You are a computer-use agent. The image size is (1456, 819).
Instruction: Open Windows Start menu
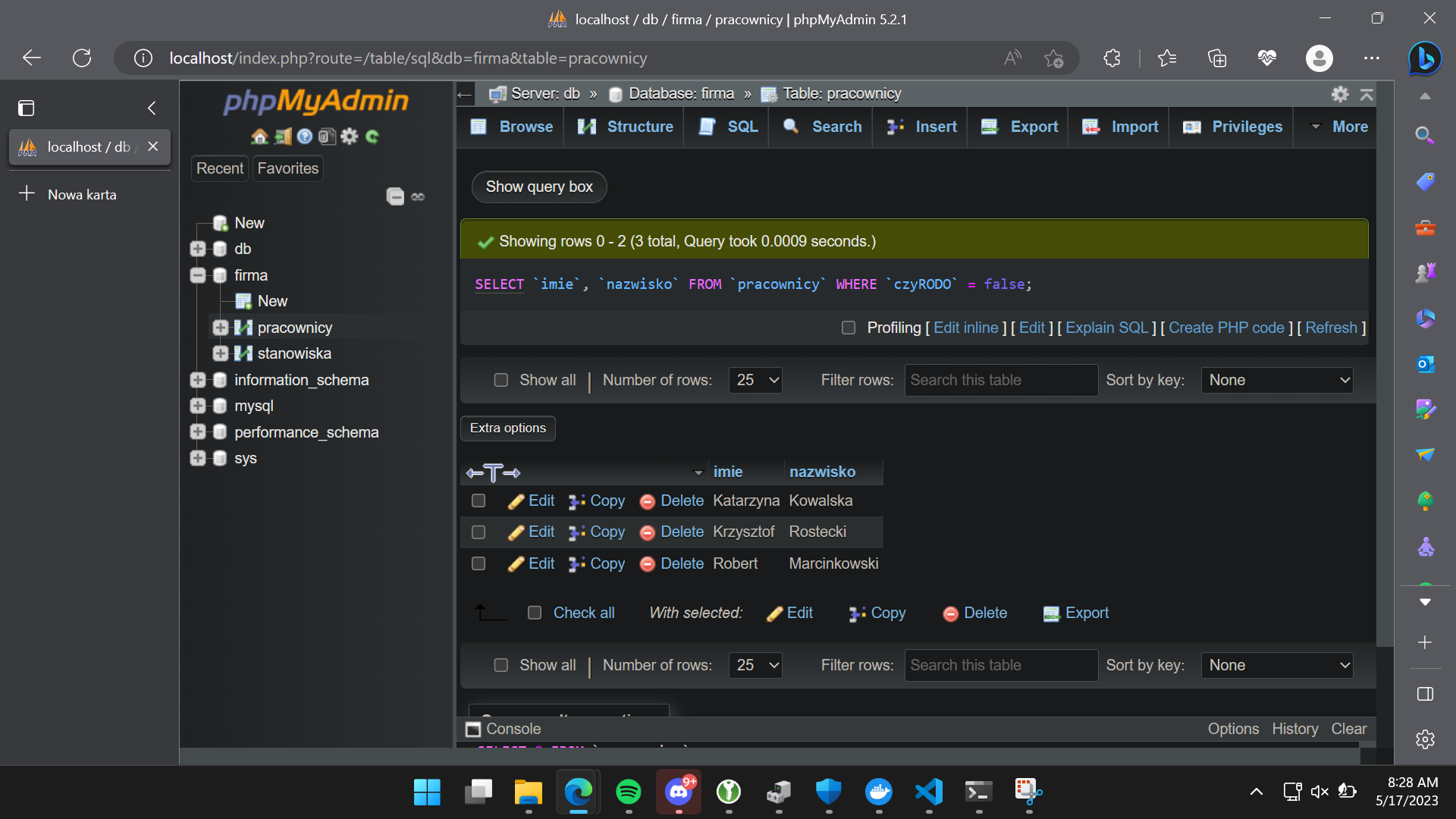pyautogui.click(x=427, y=792)
